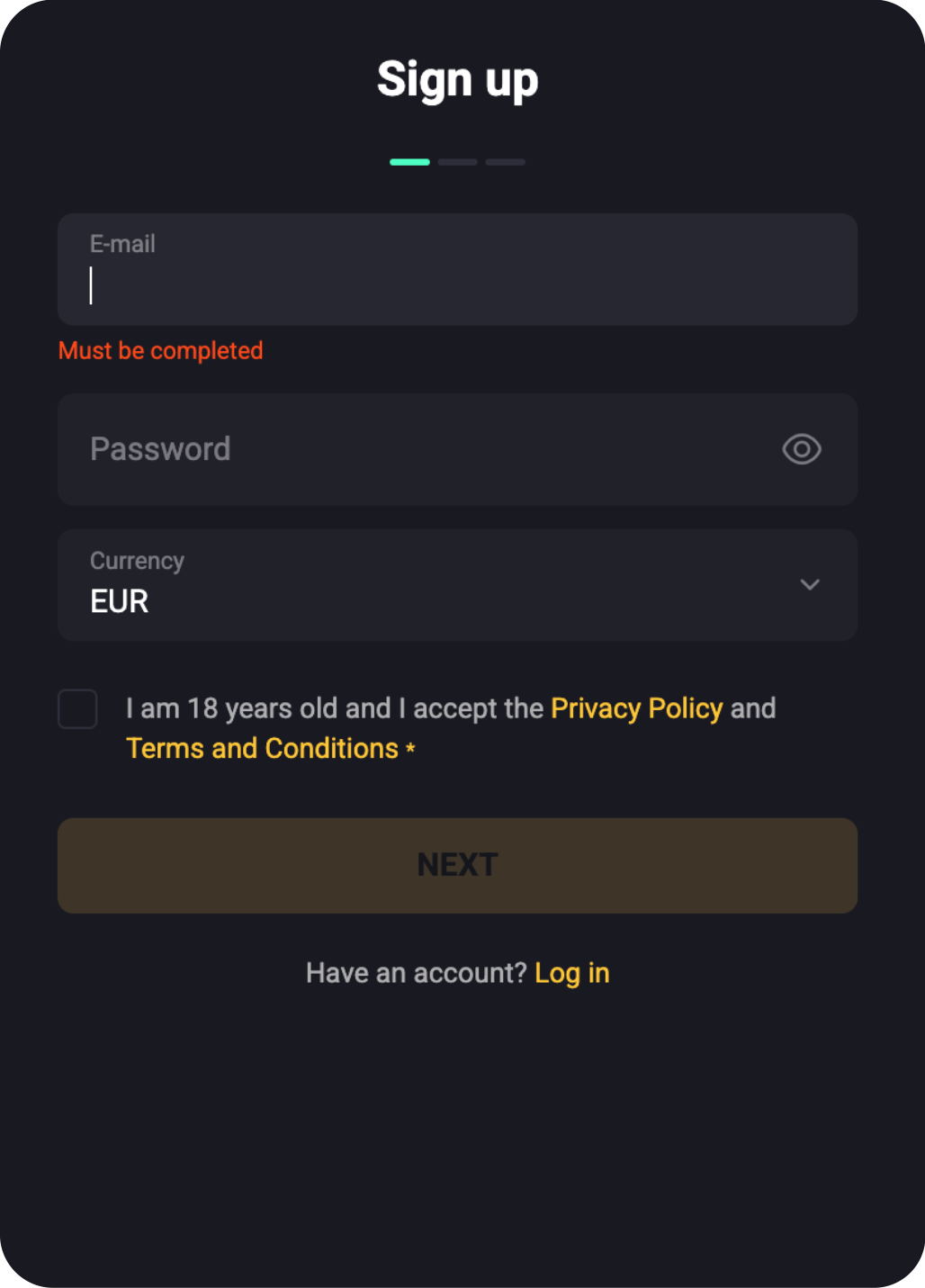Select the EUR currency value

coord(120,601)
